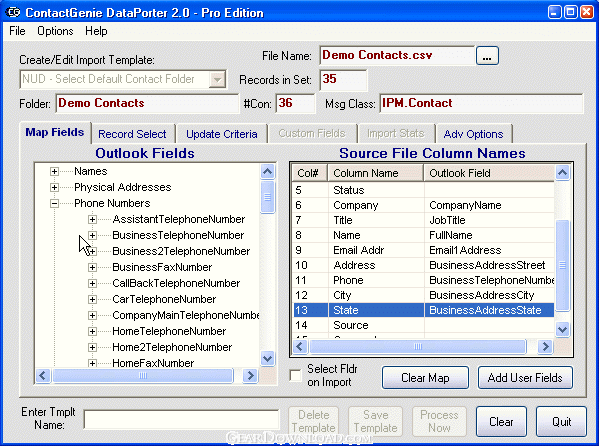Click the Col# column header
Viewport: 599px width, 446px height.
pyautogui.click(x=309, y=173)
